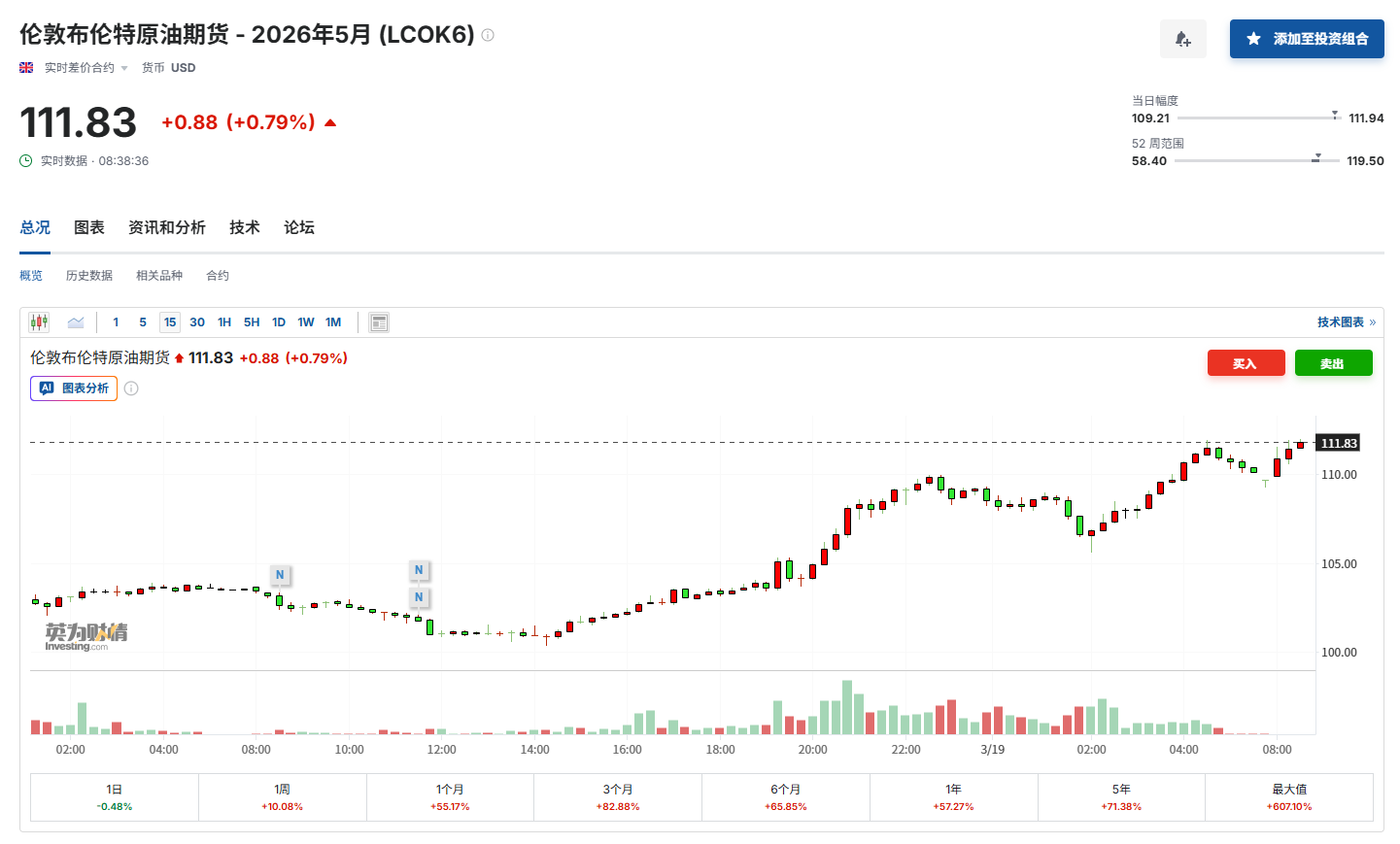Click the create-alert bell icon

1182,38
